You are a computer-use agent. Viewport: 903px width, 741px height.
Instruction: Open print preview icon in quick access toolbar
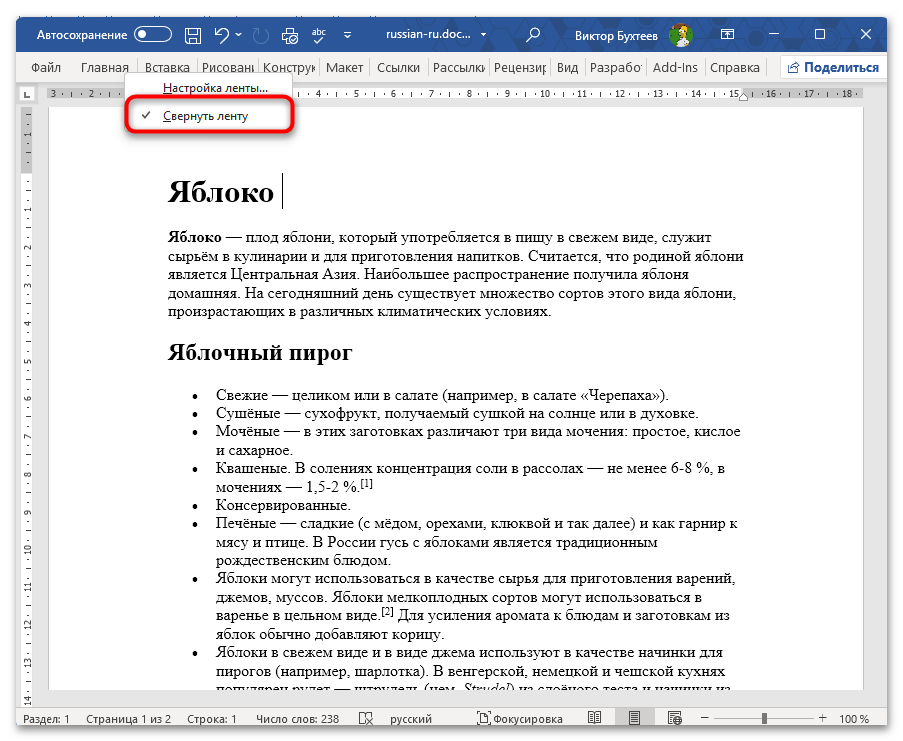point(290,36)
